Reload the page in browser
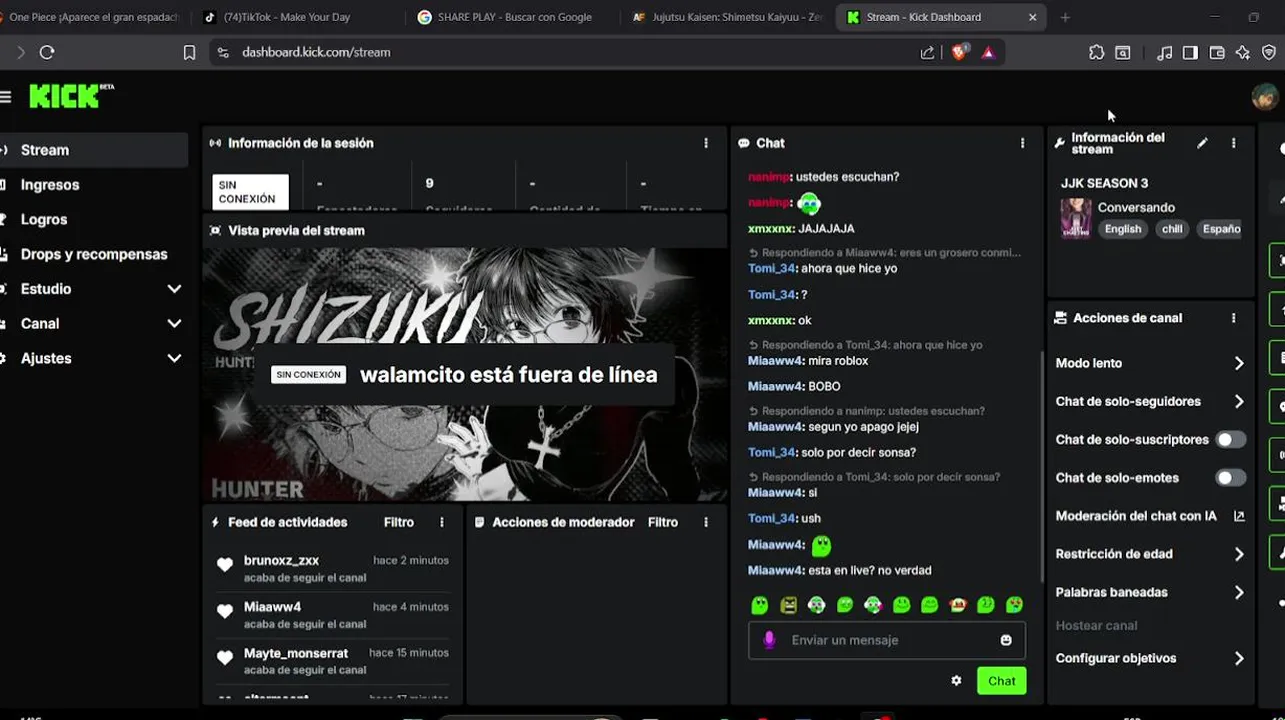The height and width of the screenshot is (720, 1285). 47,52
